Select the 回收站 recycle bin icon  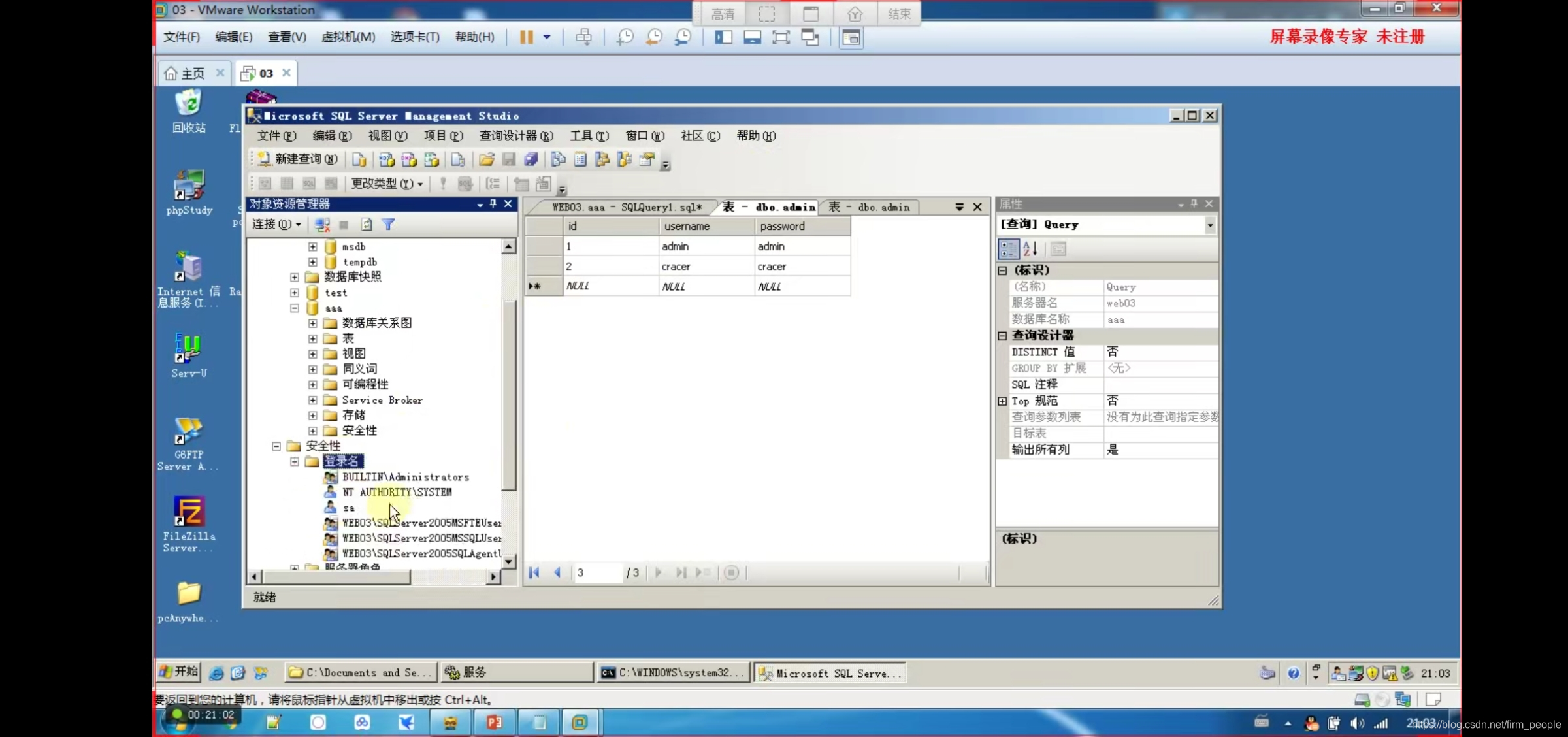(x=189, y=112)
